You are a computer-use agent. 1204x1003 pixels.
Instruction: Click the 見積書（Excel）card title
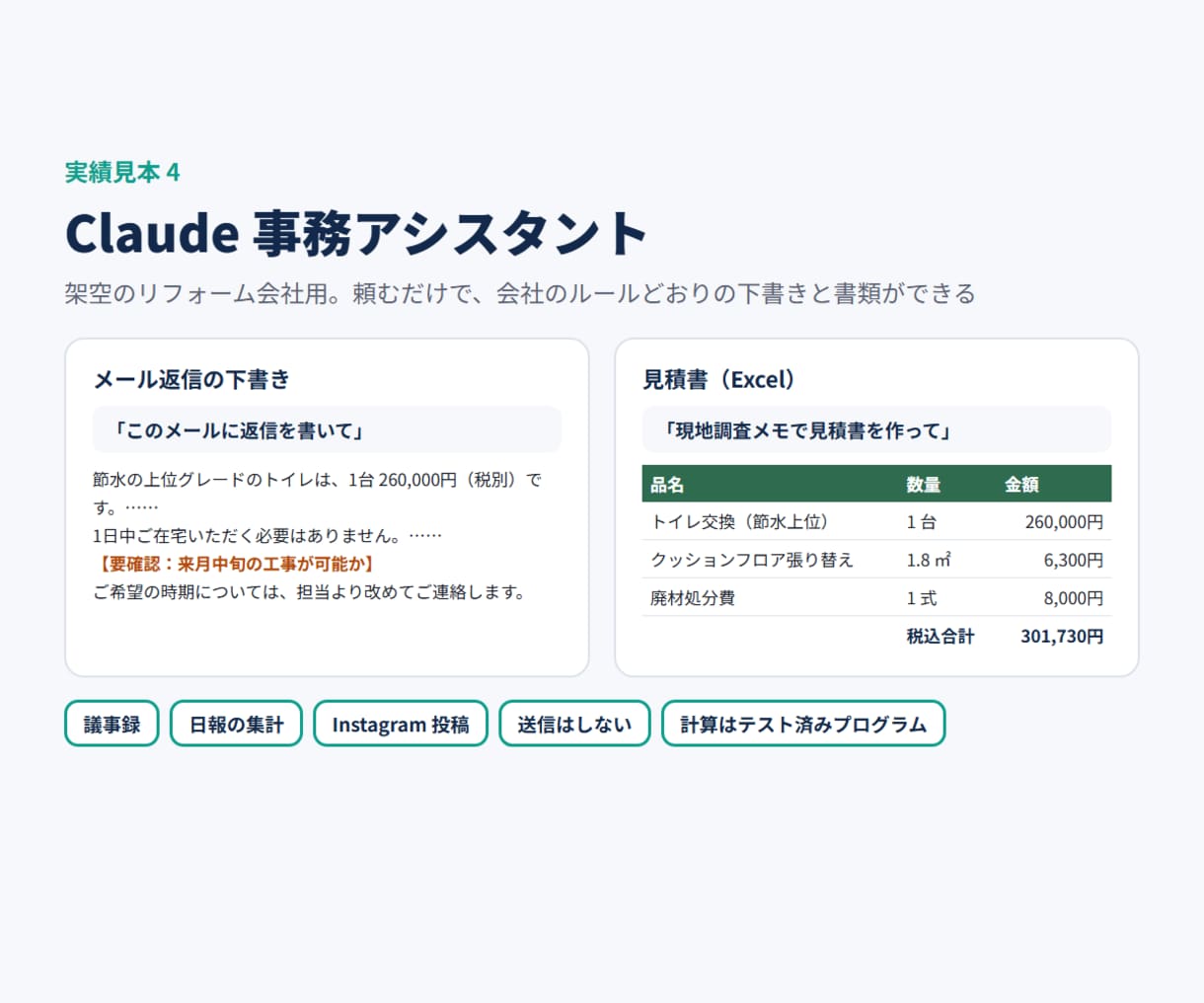(719, 379)
